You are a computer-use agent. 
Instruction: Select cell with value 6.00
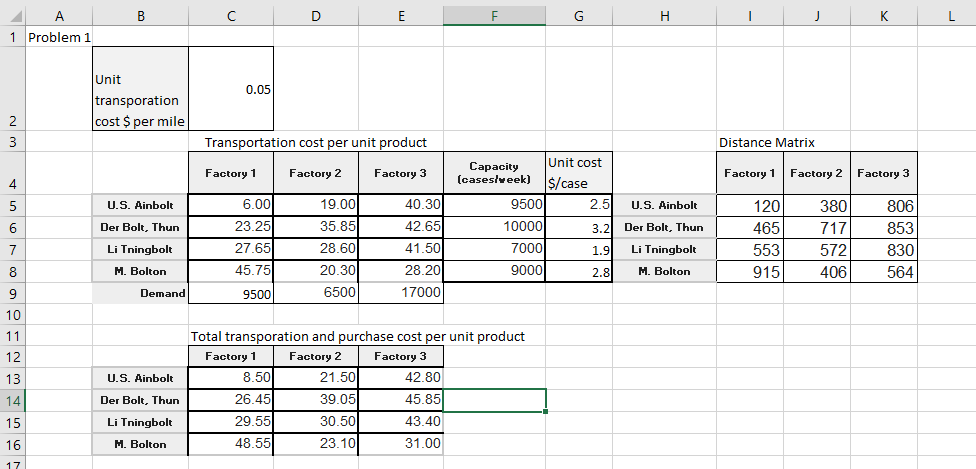coord(231,205)
